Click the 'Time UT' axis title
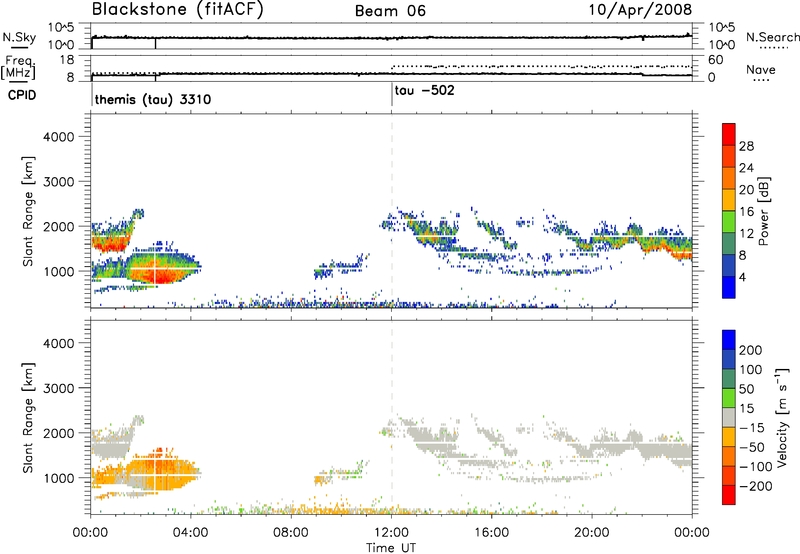The image size is (800, 554). (x=391, y=548)
